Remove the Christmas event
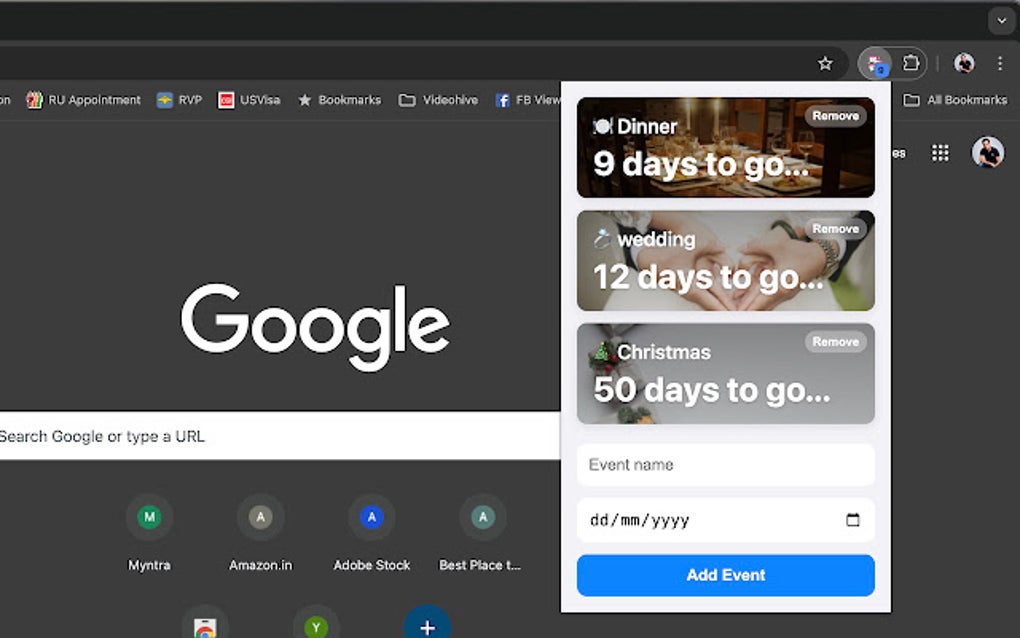This screenshot has width=1020, height=638. [835, 342]
